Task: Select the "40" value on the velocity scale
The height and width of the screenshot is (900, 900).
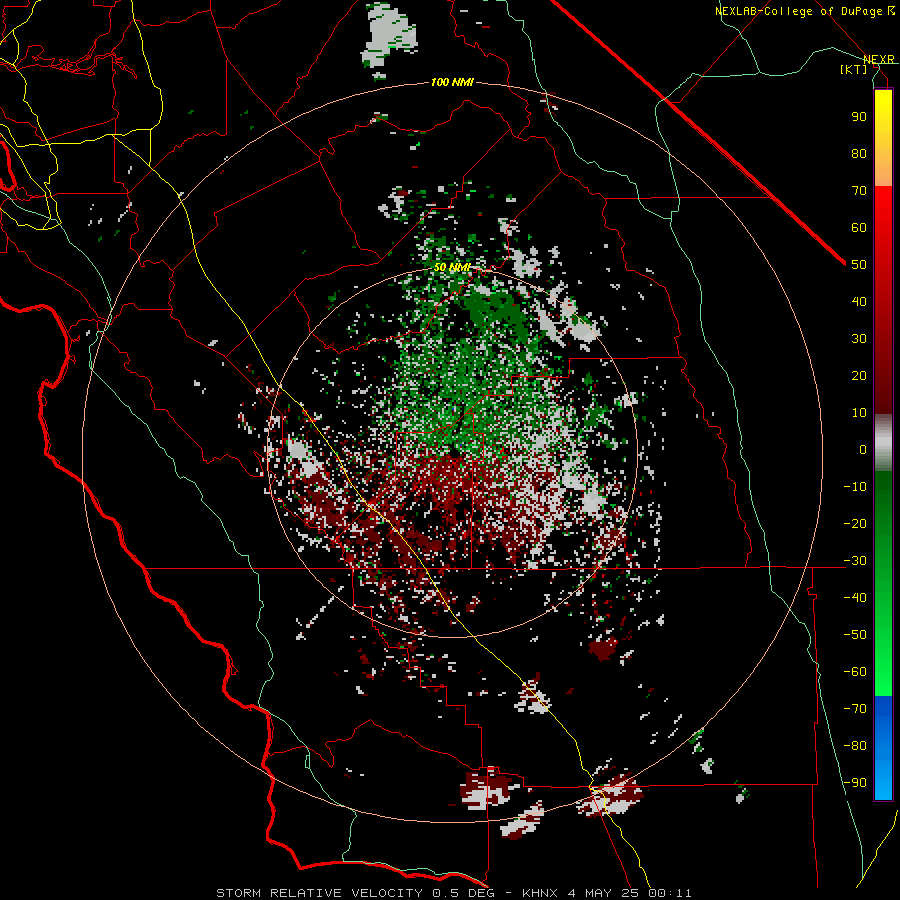Action: (x=859, y=301)
